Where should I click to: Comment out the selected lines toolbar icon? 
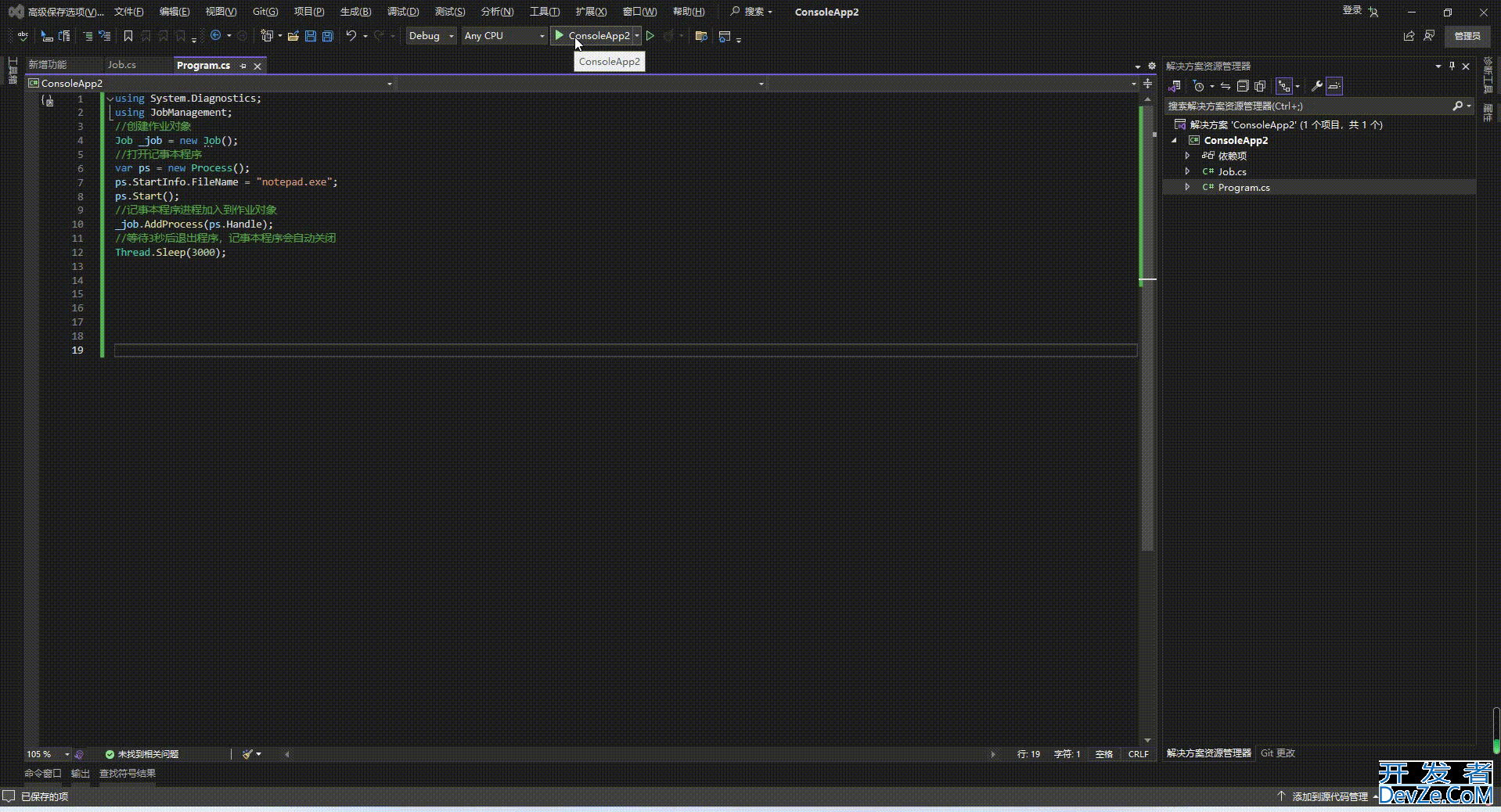click(88, 36)
